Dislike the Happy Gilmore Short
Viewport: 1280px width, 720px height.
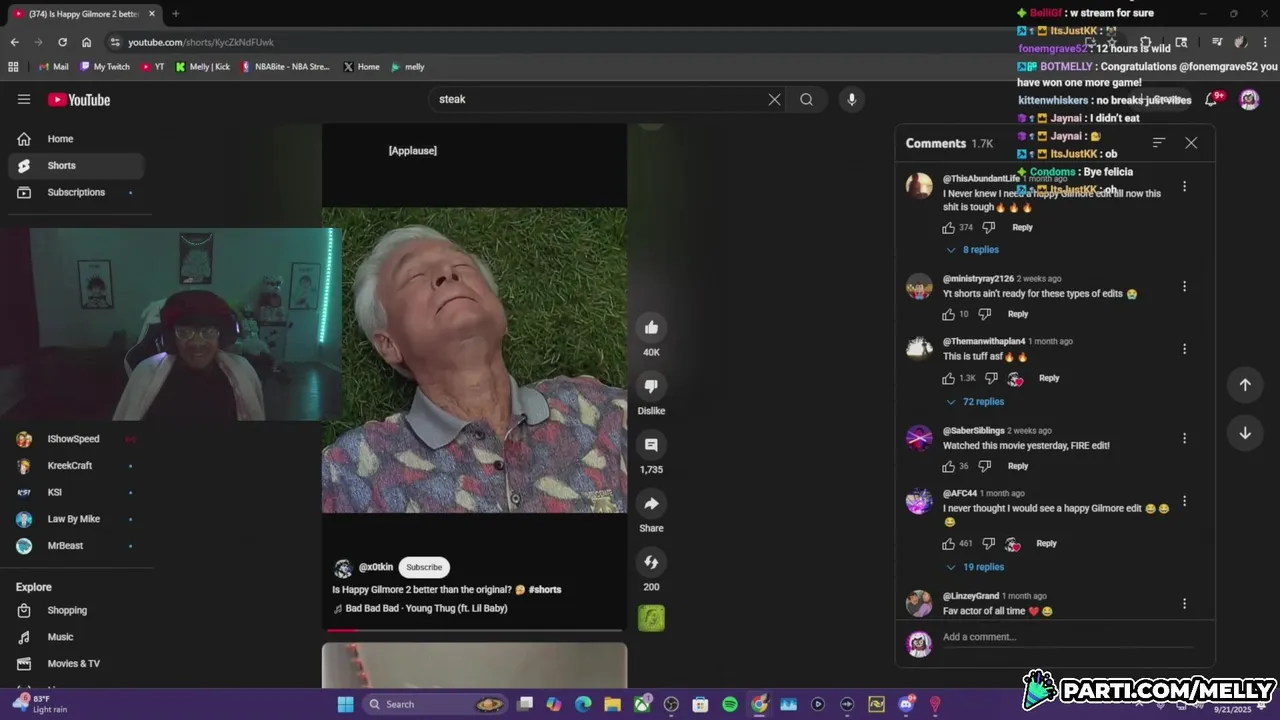tap(651, 386)
